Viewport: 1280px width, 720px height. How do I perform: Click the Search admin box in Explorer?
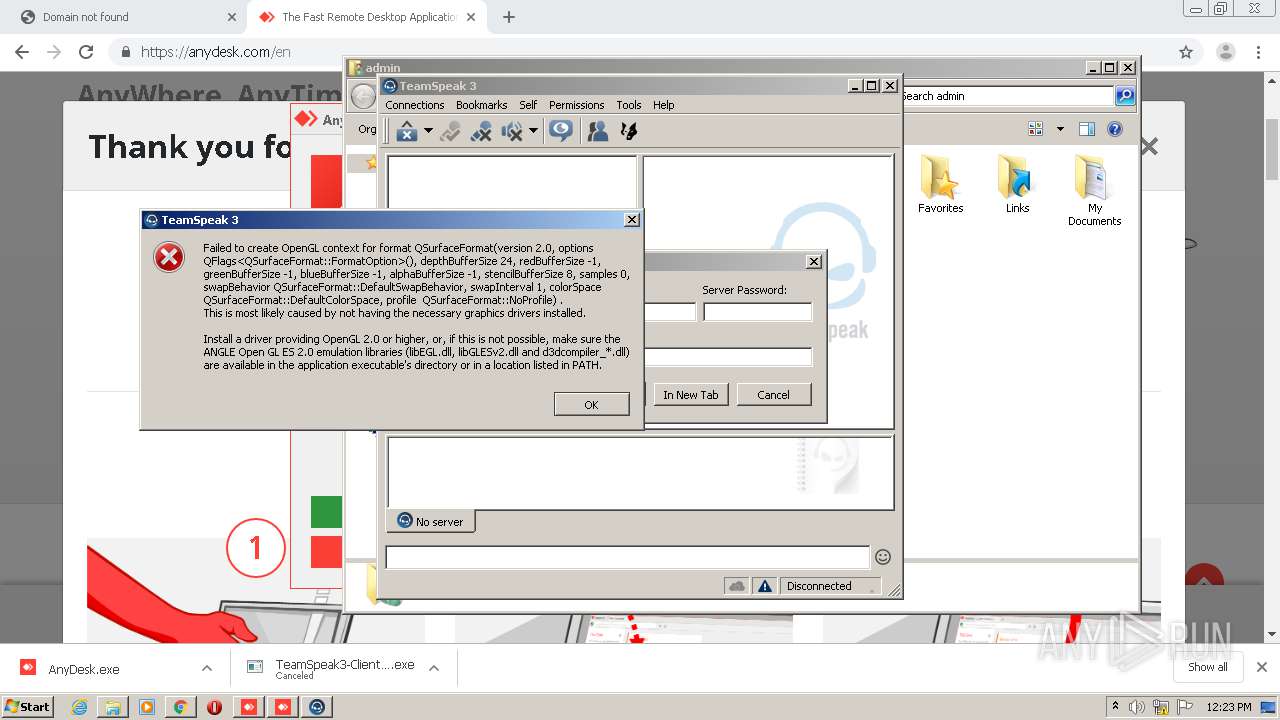(x=1007, y=96)
